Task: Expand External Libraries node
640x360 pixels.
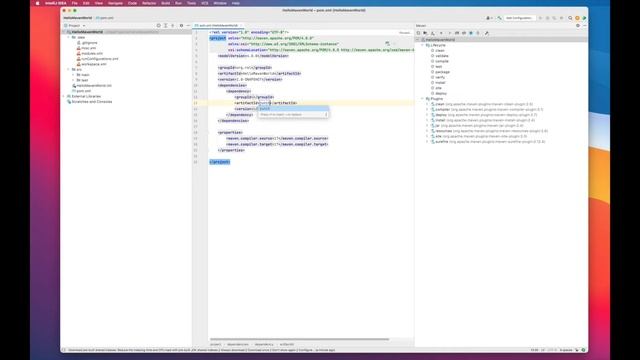Action: tap(64, 96)
